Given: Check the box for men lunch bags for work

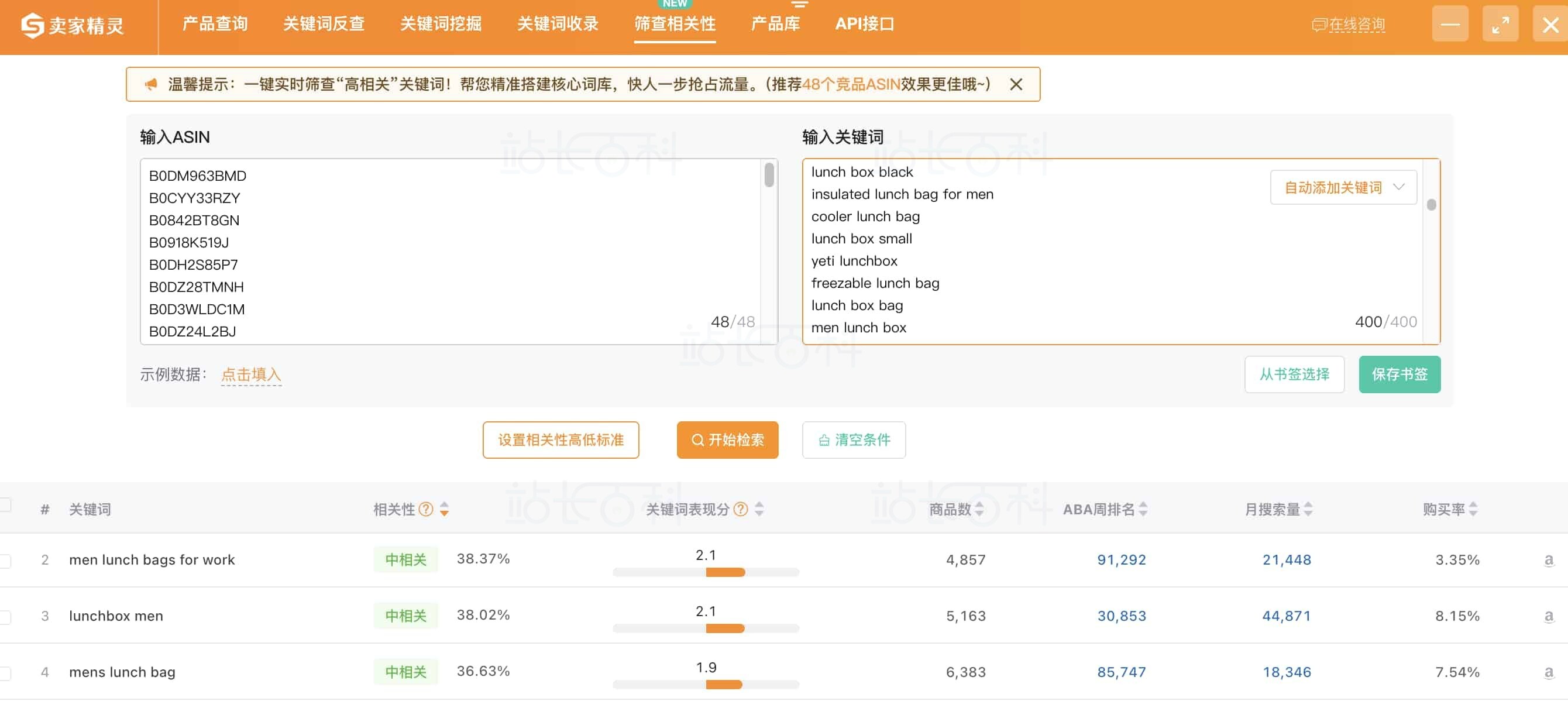Looking at the screenshot, I should click(x=5, y=561).
